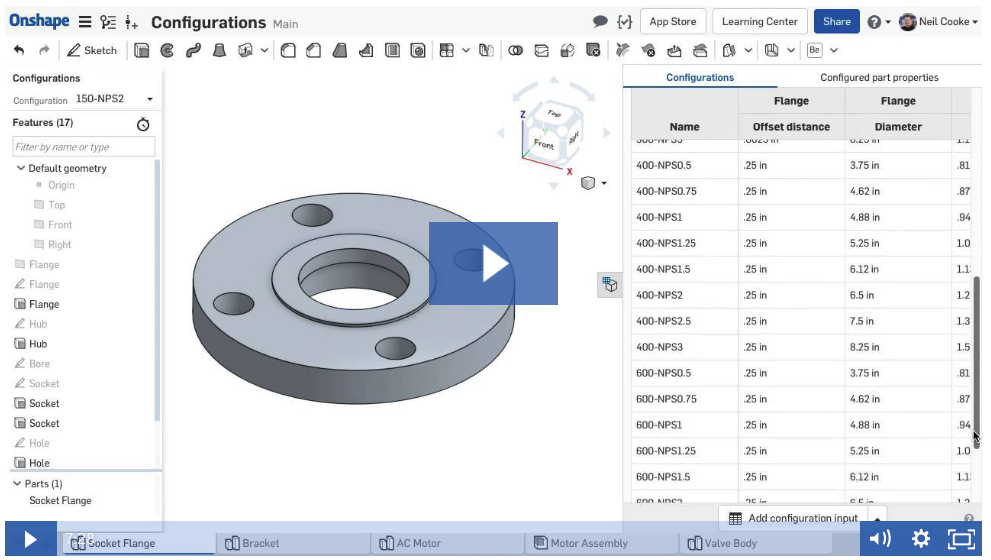Click the Undo arrow
This screenshot has height=560, width=991.
coord(19,50)
